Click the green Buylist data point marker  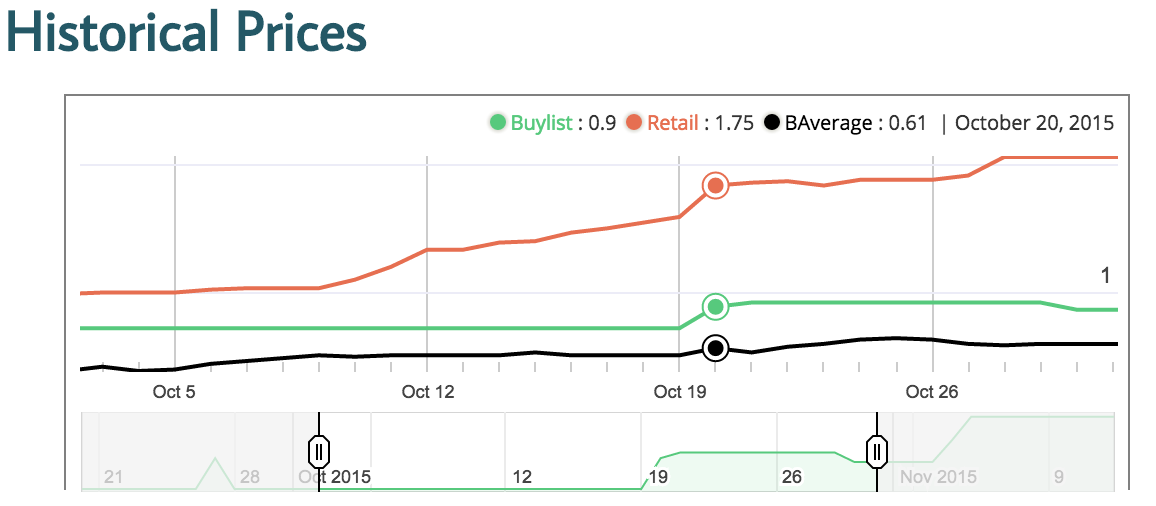click(715, 306)
